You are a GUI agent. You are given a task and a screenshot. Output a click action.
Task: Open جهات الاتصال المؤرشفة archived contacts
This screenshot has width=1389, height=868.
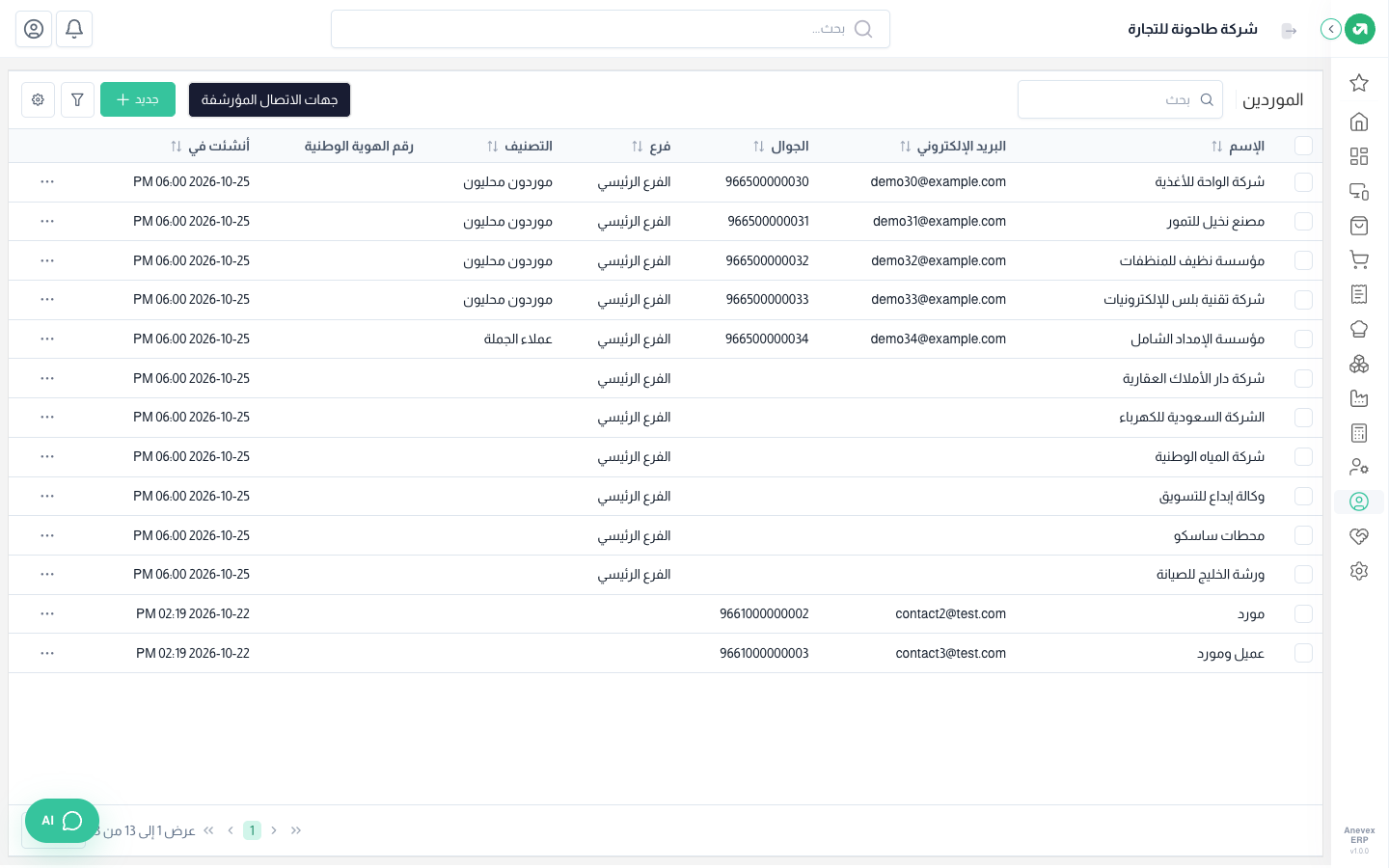pyautogui.click(x=269, y=99)
